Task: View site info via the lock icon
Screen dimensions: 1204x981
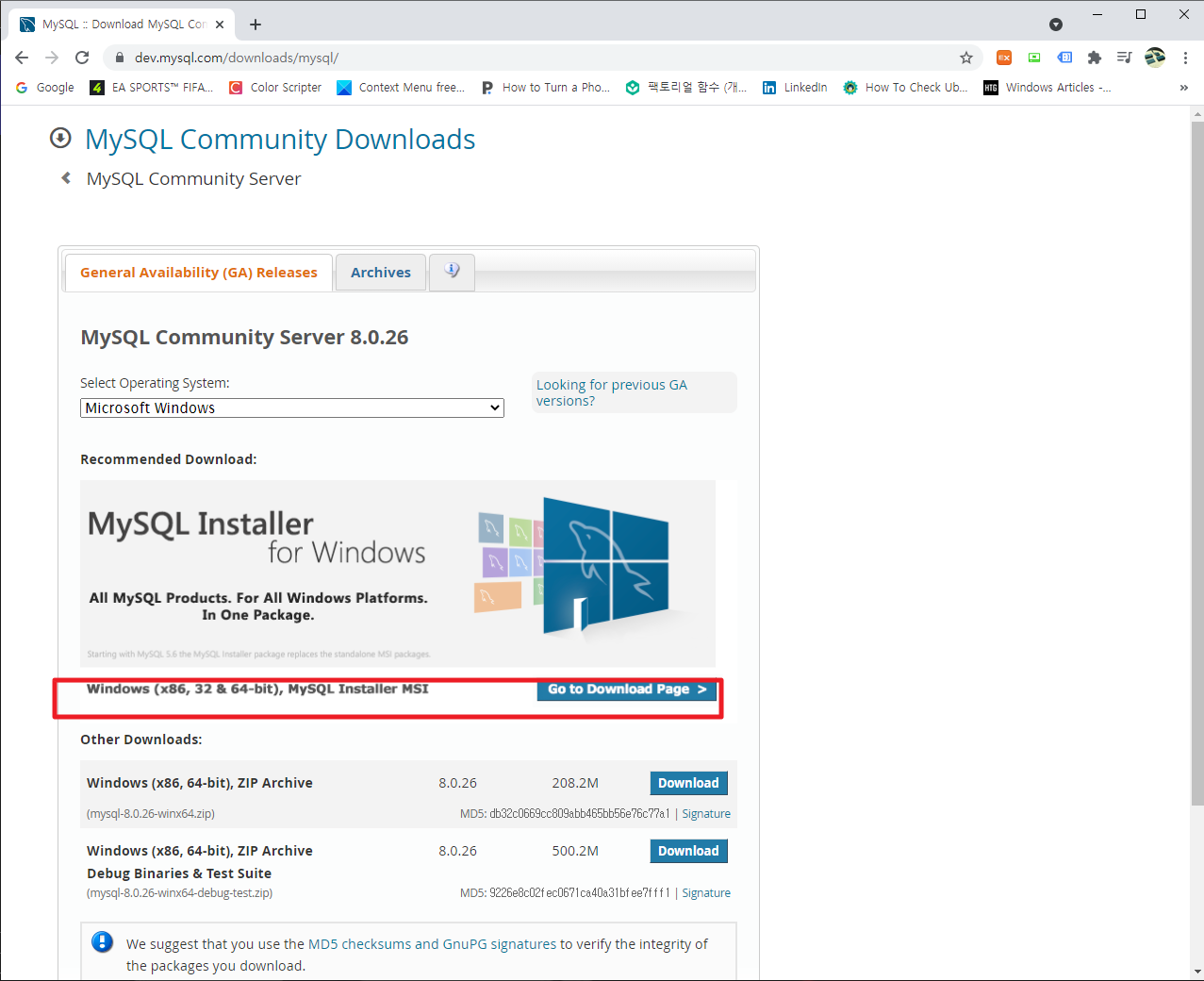Action: [119, 58]
